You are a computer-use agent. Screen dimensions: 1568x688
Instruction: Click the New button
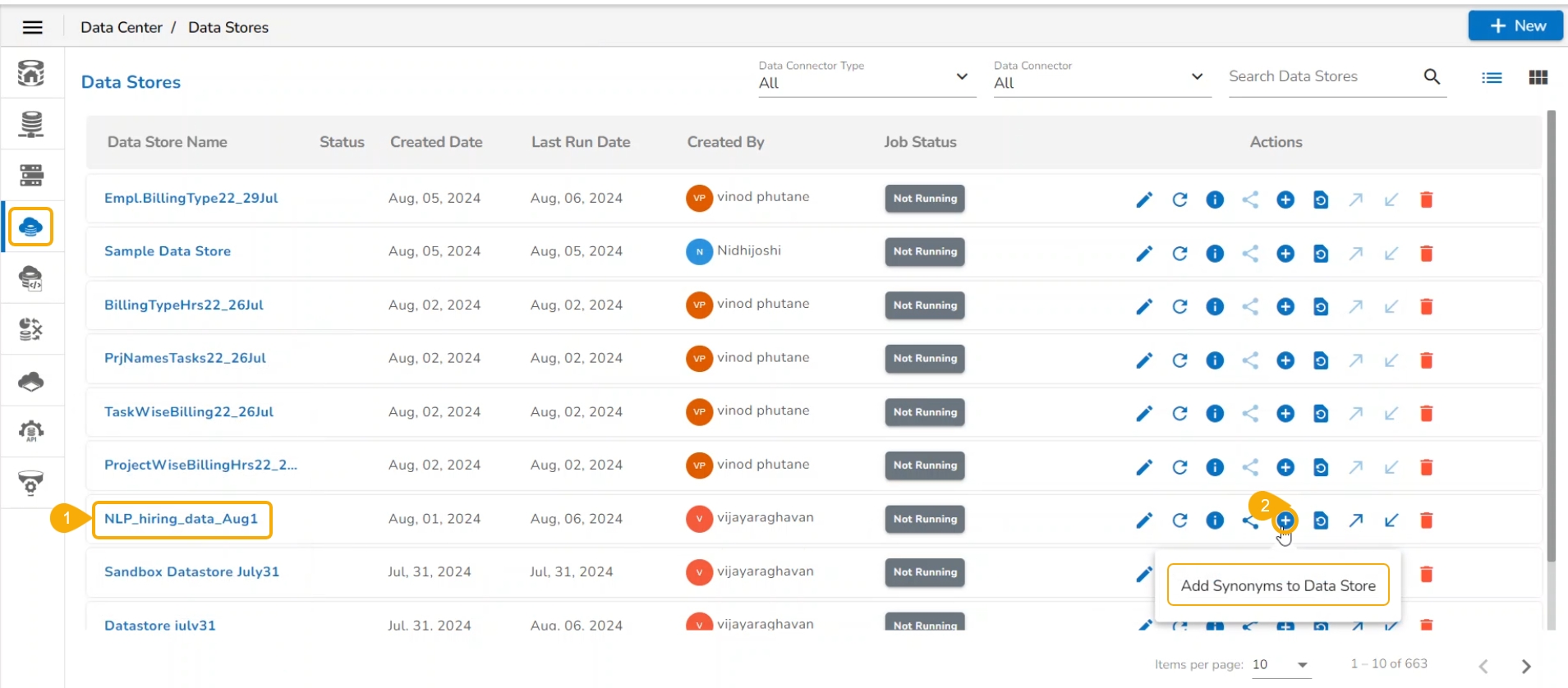click(1515, 25)
